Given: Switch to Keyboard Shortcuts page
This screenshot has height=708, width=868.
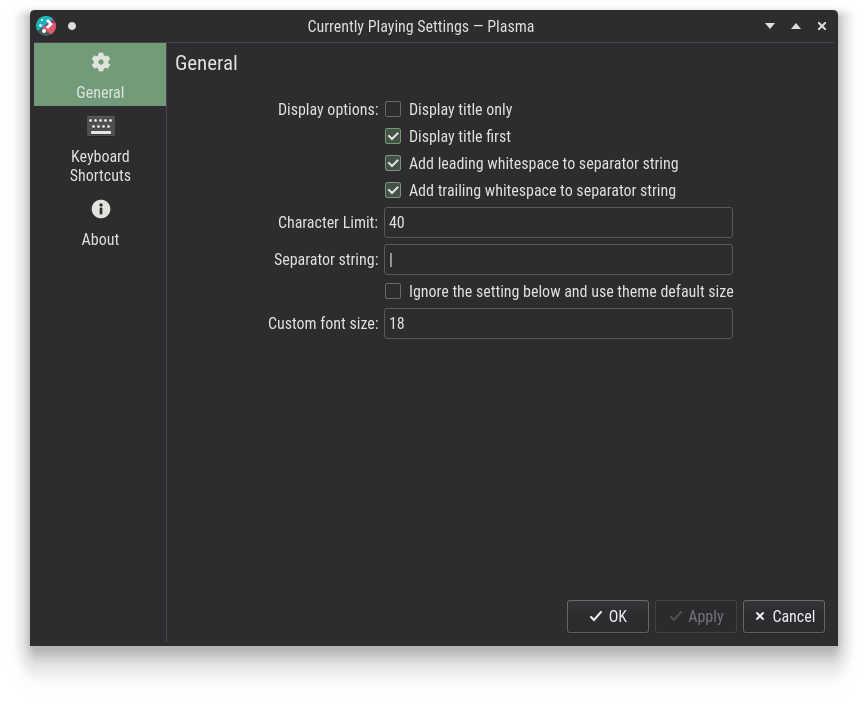Looking at the screenshot, I should [100, 150].
